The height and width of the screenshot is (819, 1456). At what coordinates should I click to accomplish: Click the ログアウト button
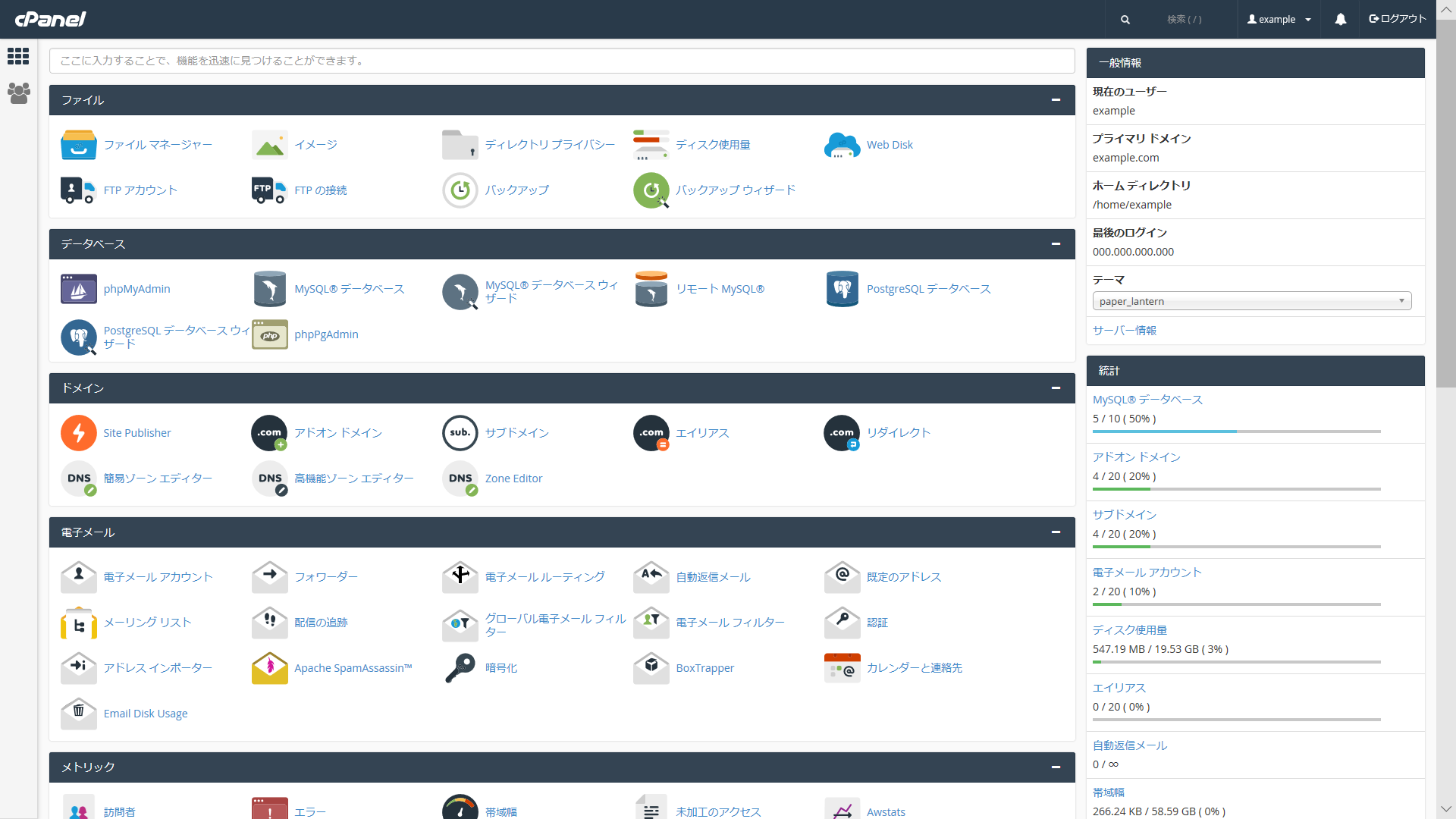[x=1398, y=19]
